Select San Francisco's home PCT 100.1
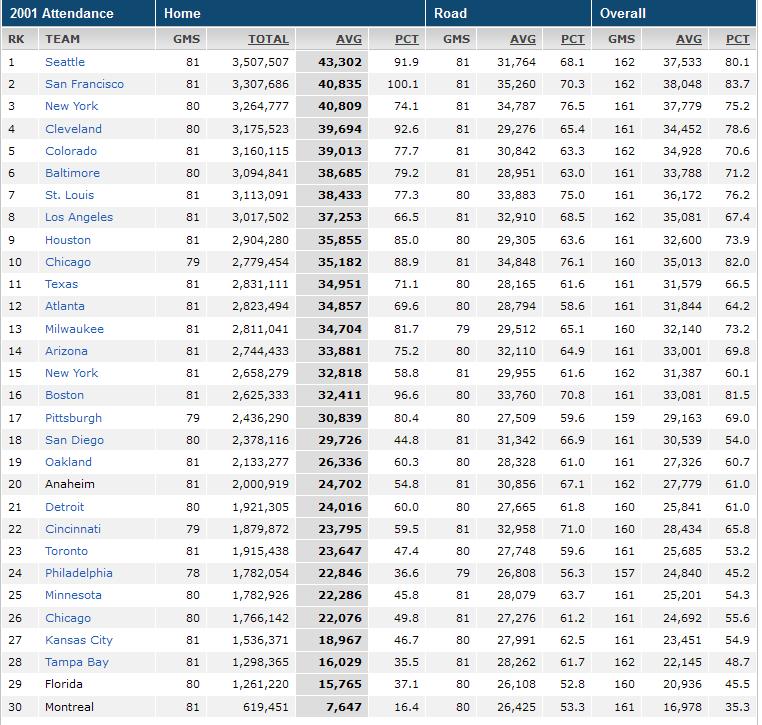This screenshot has height=725, width=762. 403,84
